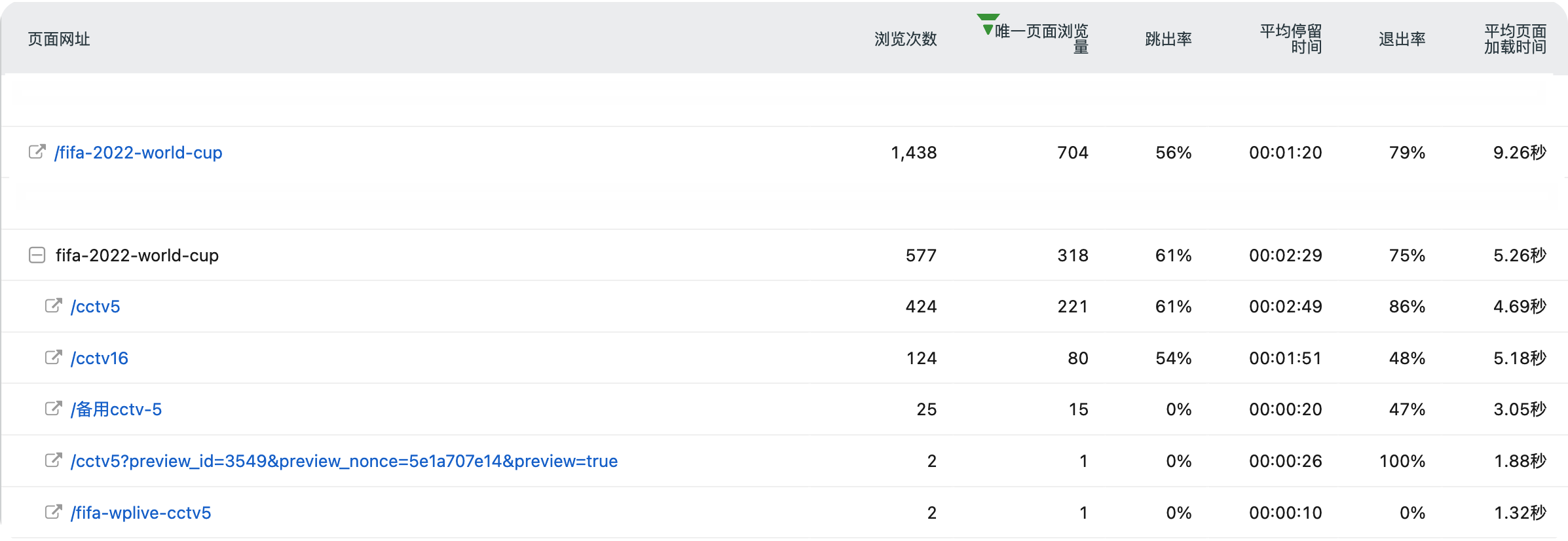Open external link icon beside /备用cctv-5

[x=54, y=409]
